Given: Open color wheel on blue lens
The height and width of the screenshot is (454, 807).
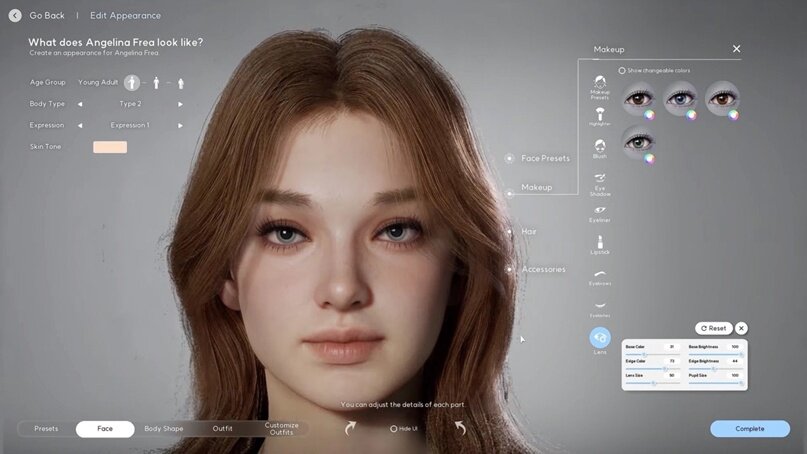Looking at the screenshot, I should coord(691,115).
